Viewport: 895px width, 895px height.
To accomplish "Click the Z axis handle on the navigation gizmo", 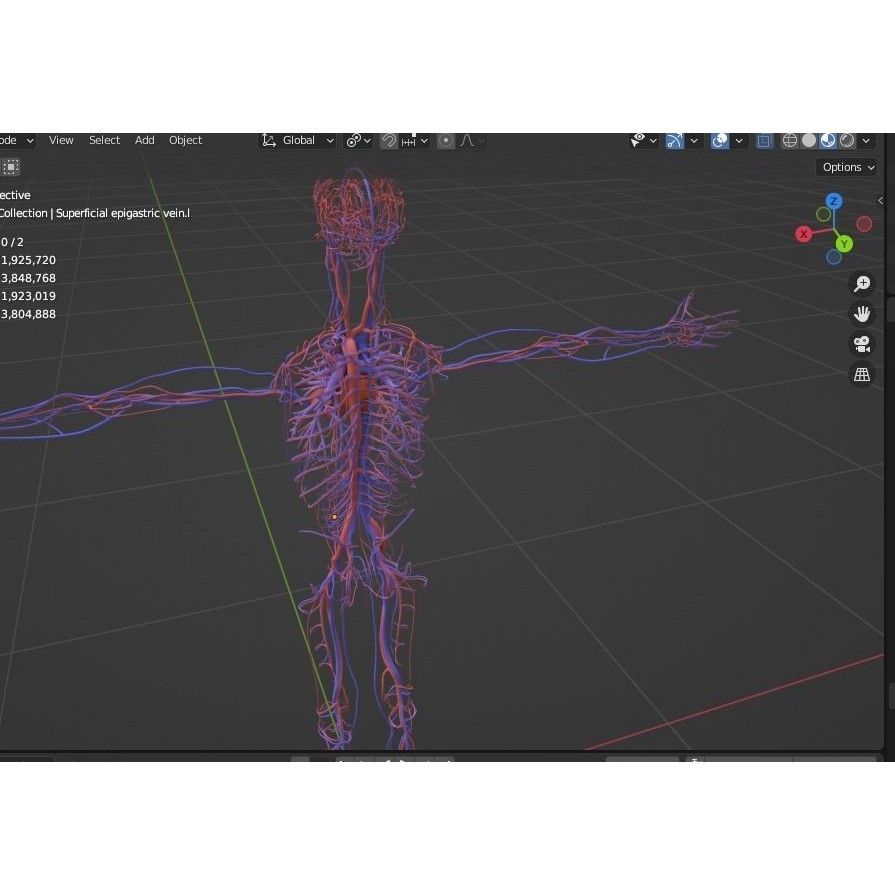I will pos(834,201).
